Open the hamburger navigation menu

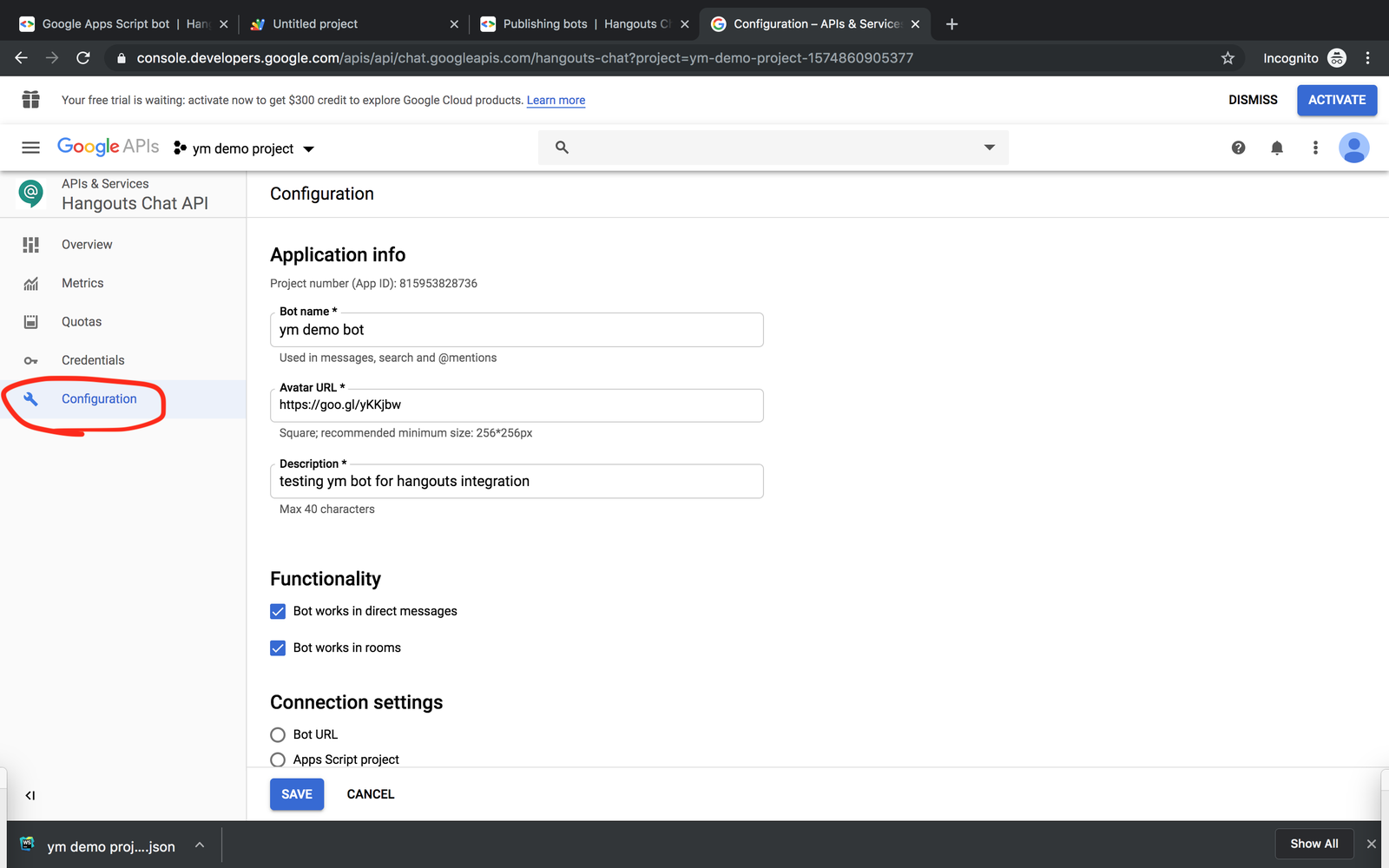pos(31,148)
